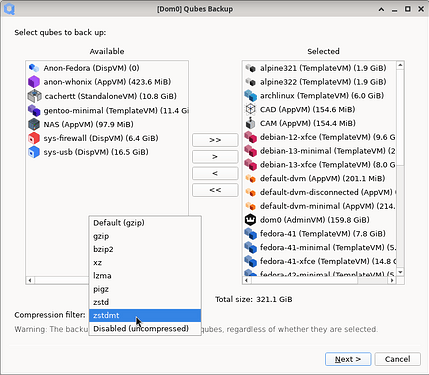Add chosen qube with > button

[x=215, y=157]
